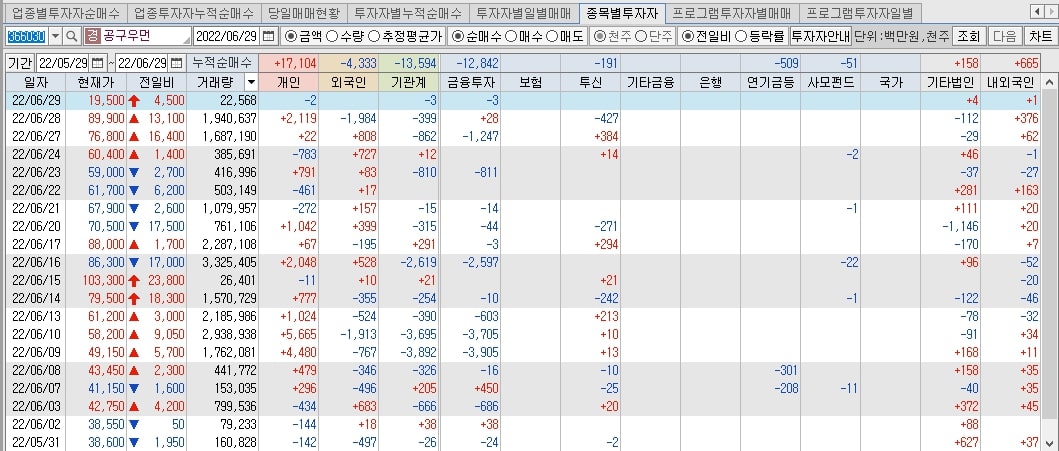Viewport: 1059px width, 451px height.
Task: Open 투자자별누적순매수 tab
Action: tap(409, 13)
